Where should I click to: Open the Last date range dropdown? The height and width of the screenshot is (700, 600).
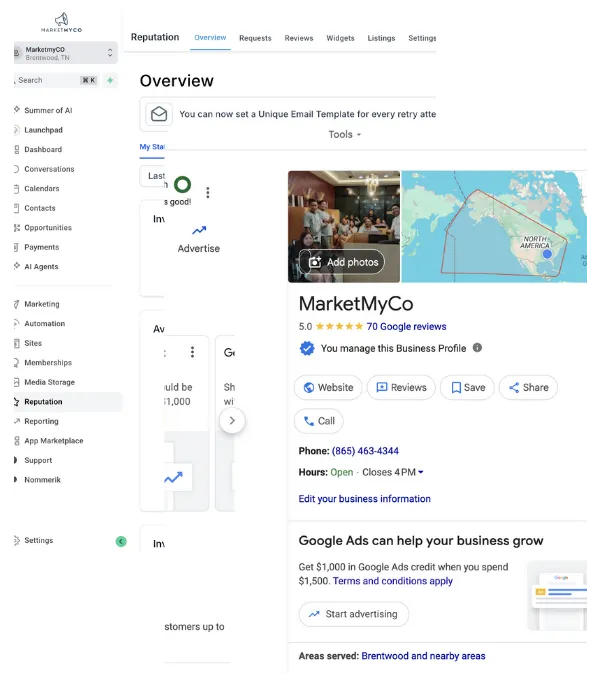[153, 176]
